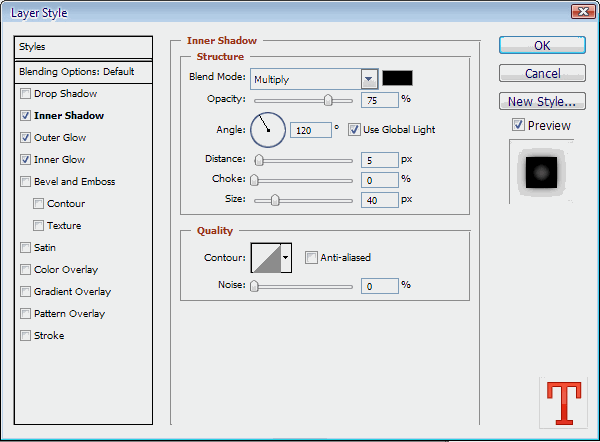
Task: Uncheck the Inner Shadow checkbox
Action: [25, 116]
